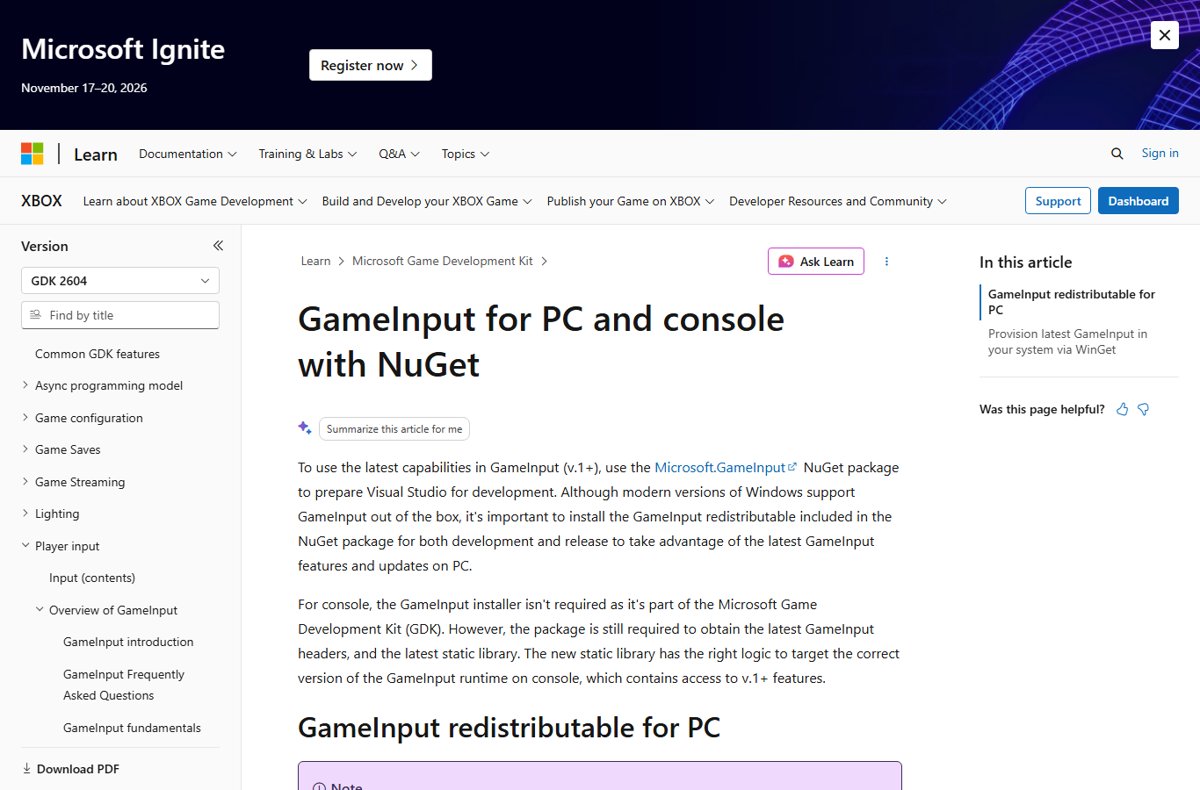Click Sign in link
The width and height of the screenshot is (1200, 790).
click(x=1160, y=153)
